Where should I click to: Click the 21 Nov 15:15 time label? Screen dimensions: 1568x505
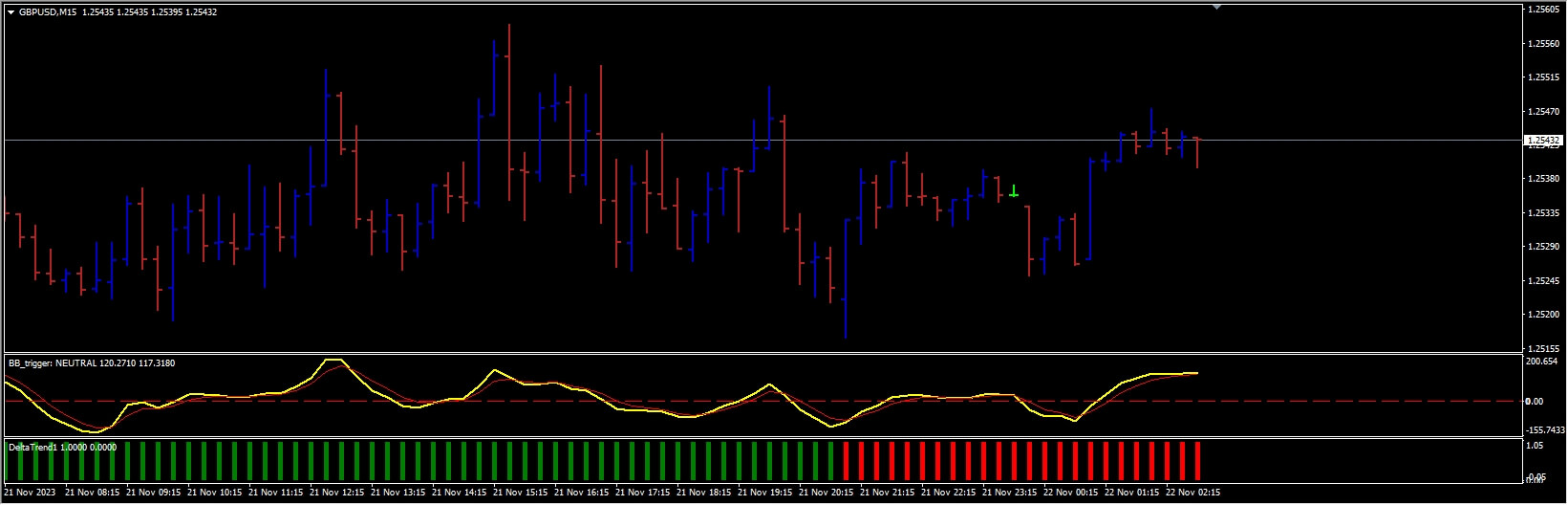coord(521,494)
